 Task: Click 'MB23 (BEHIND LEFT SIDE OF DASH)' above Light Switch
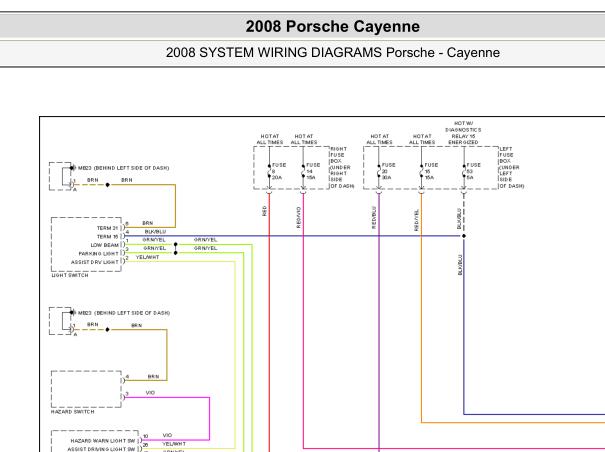point(123,168)
